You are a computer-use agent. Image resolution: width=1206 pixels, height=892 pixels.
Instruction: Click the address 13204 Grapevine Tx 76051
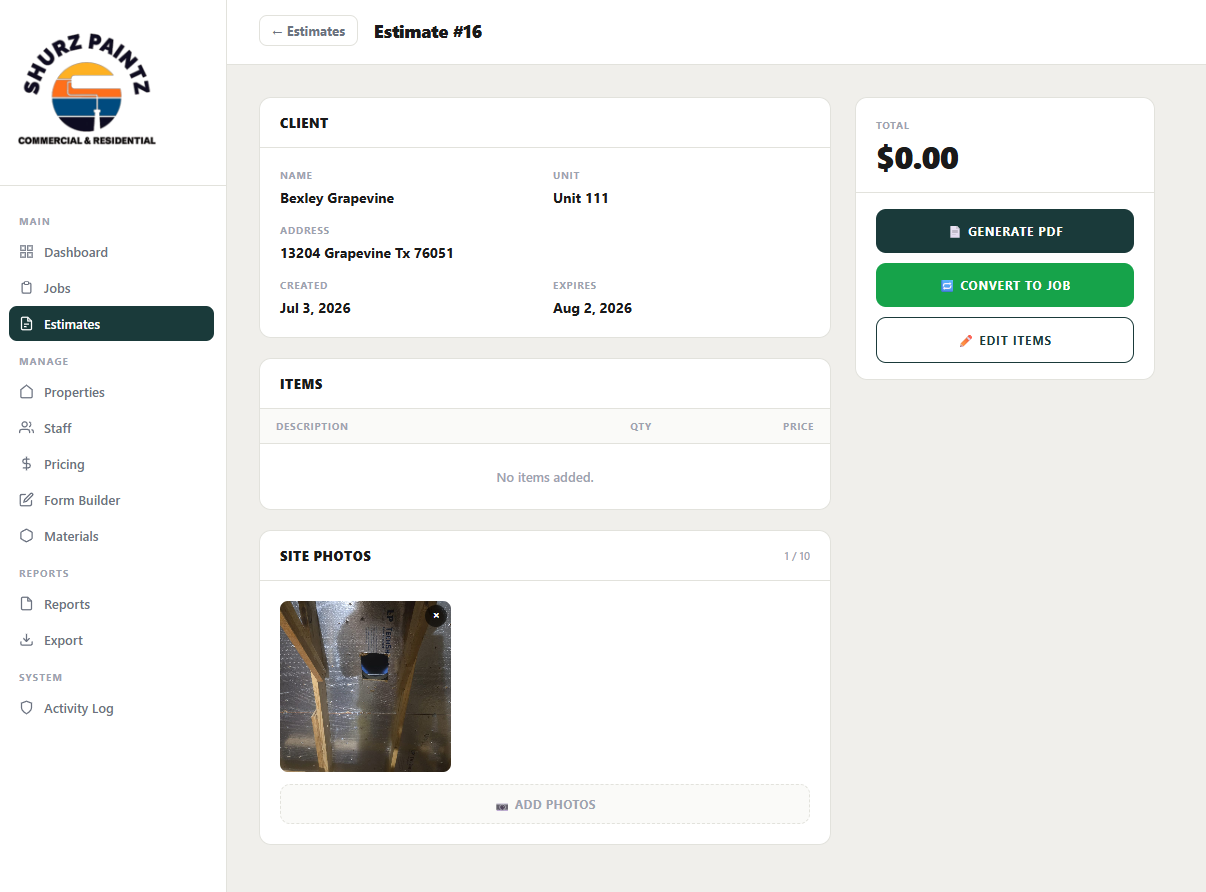tap(367, 253)
